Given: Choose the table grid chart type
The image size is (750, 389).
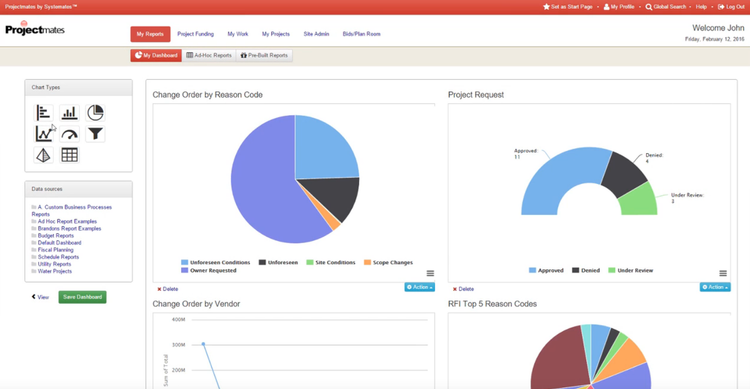Looking at the screenshot, I should click(69, 155).
